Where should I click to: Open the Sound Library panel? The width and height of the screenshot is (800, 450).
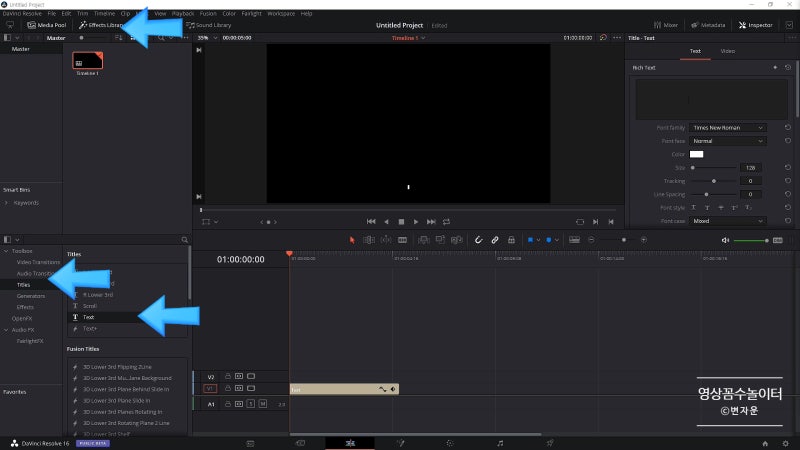pos(209,24)
